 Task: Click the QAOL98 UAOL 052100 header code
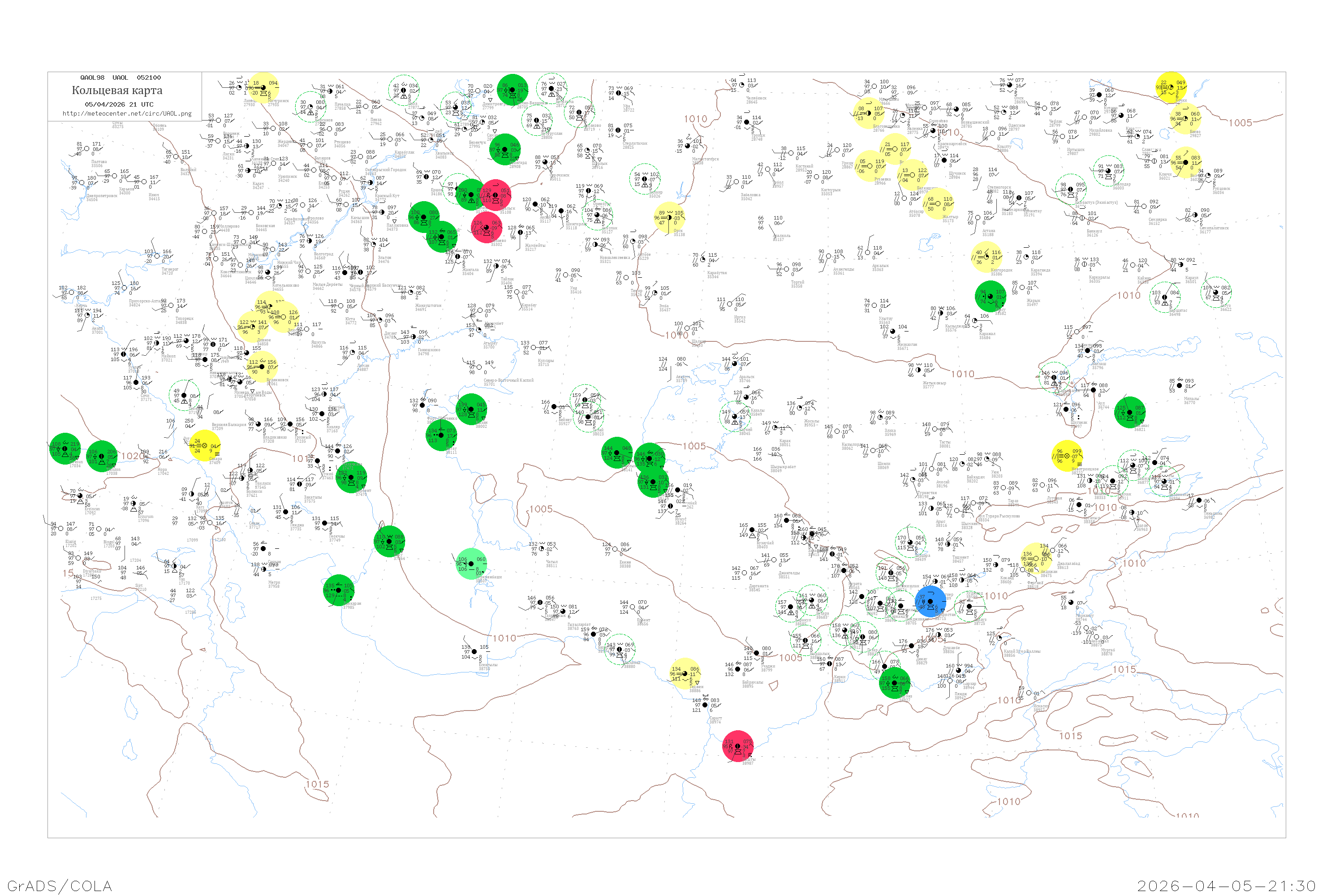click(120, 77)
